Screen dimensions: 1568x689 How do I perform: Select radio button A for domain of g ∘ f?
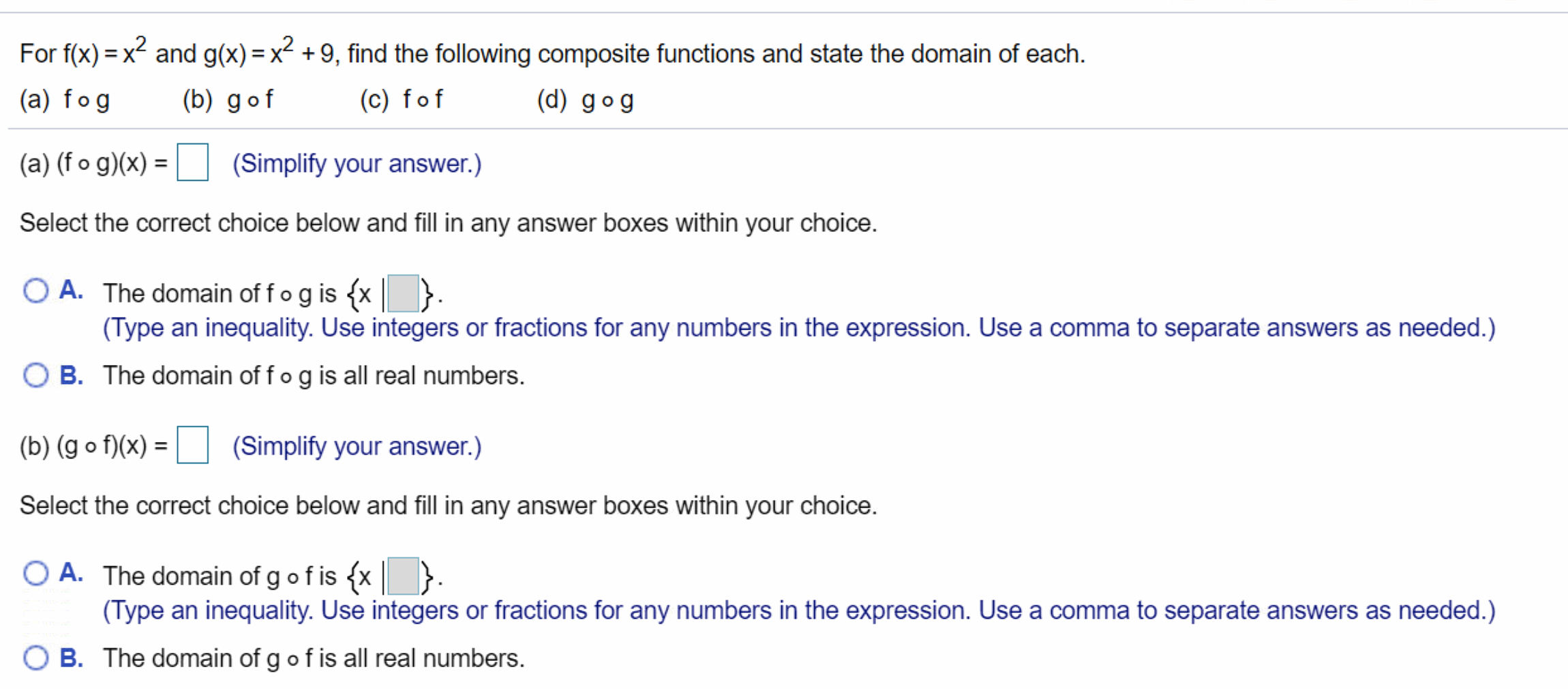tap(36, 574)
